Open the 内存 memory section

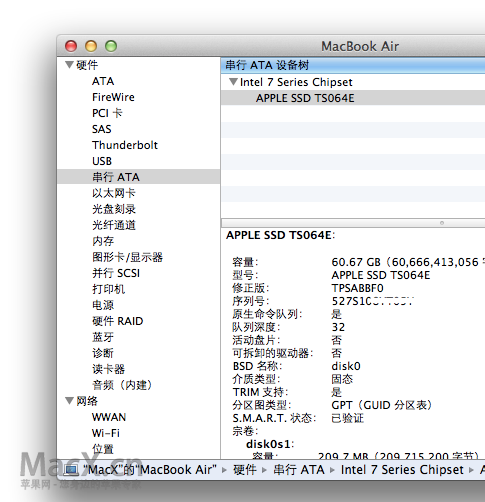(x=103, y=241)
